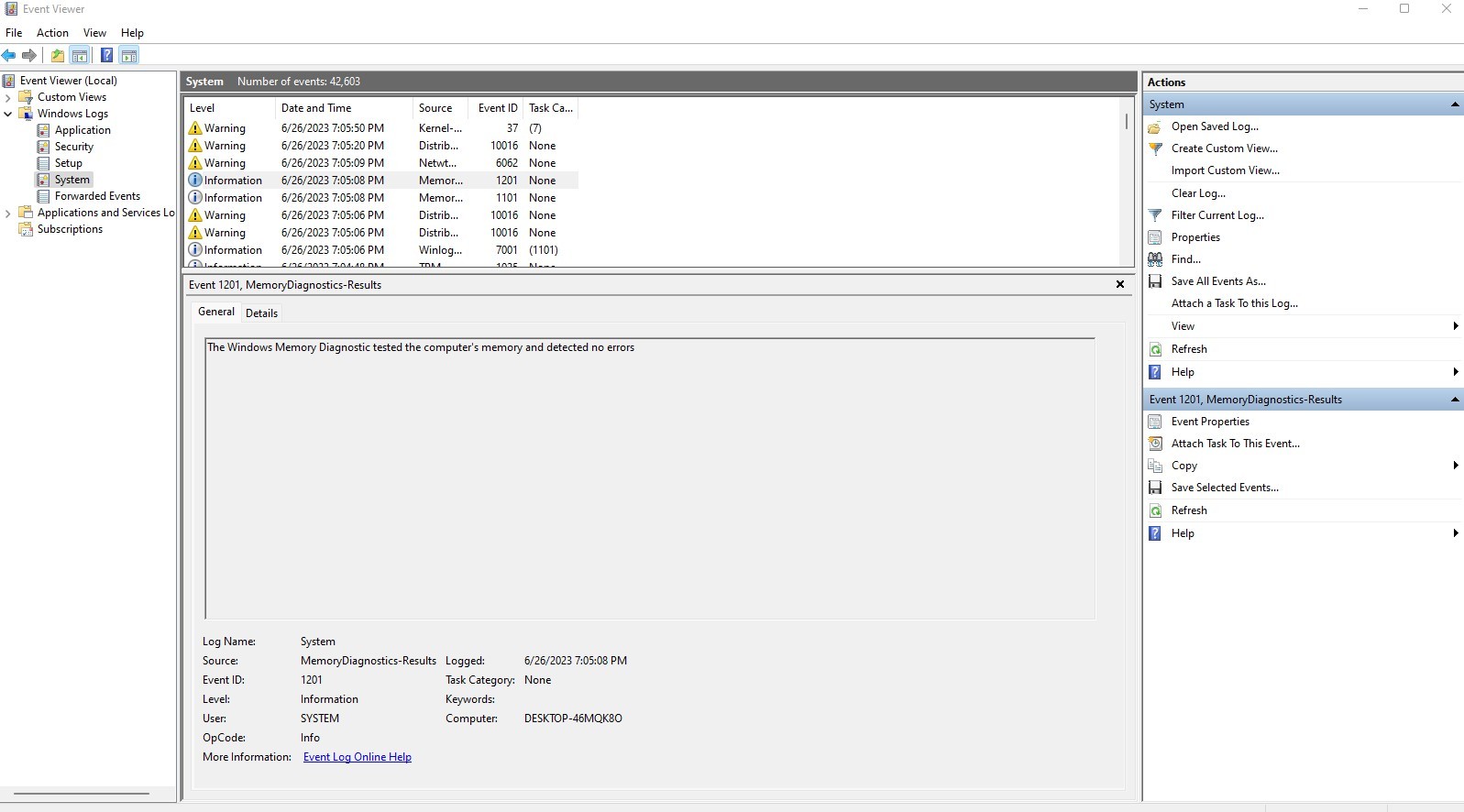1464x812 pixels.
Task: Collapse the Windows Logs tree node
Action: [8, 114]
